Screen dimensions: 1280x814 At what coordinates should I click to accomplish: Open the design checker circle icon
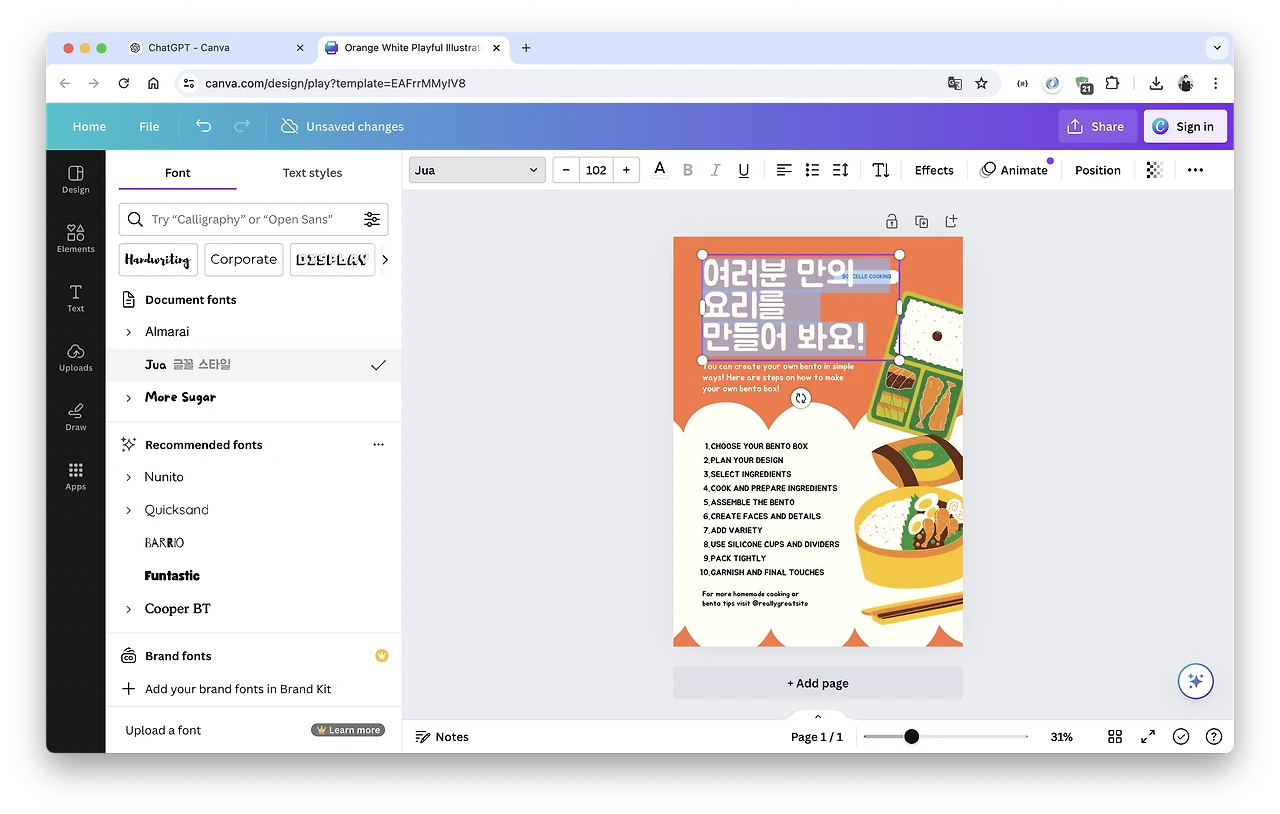(1181, 737)
